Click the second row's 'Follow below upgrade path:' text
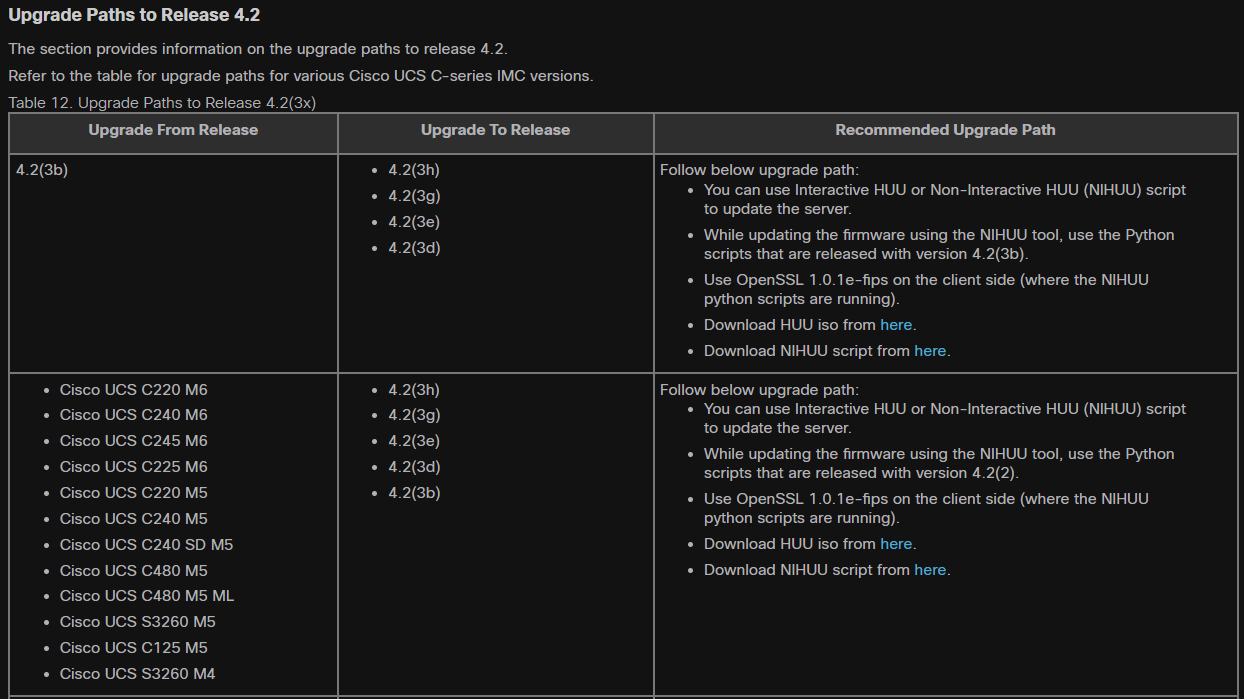 coord(759,390)
